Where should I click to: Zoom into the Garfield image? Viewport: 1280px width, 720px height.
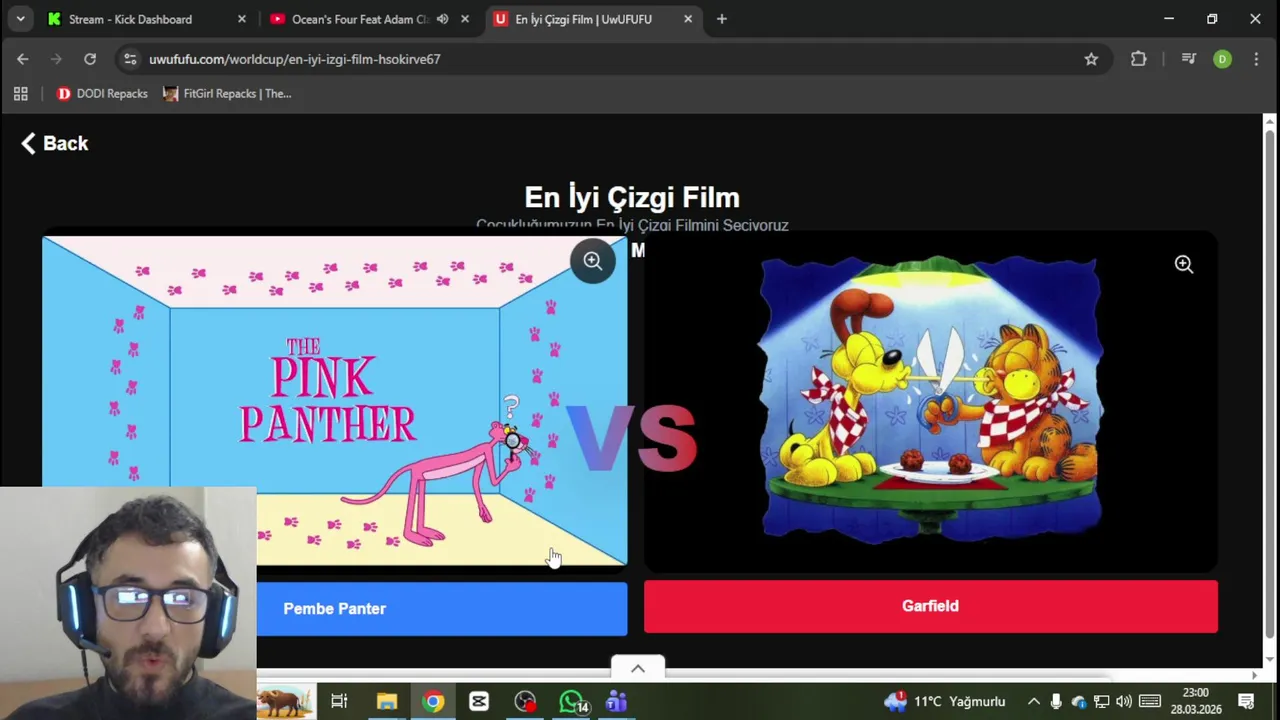pyautogui.click(x=1184, y=264)
